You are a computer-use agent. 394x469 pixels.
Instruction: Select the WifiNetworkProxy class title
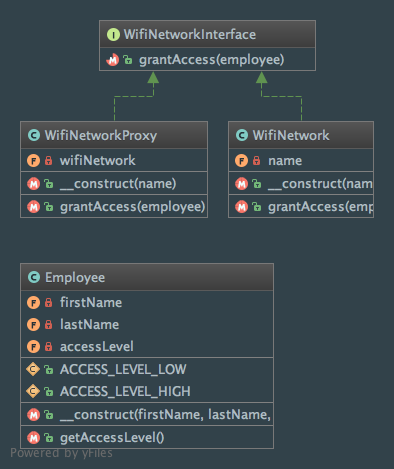(x=101, y=136)
